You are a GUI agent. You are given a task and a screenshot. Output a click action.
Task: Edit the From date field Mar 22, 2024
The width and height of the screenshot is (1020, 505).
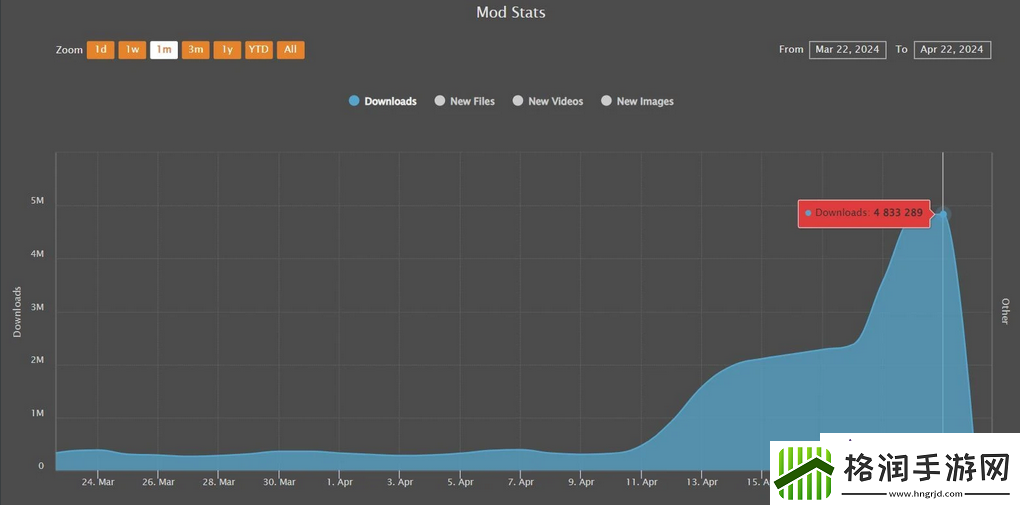pos(848,50)
